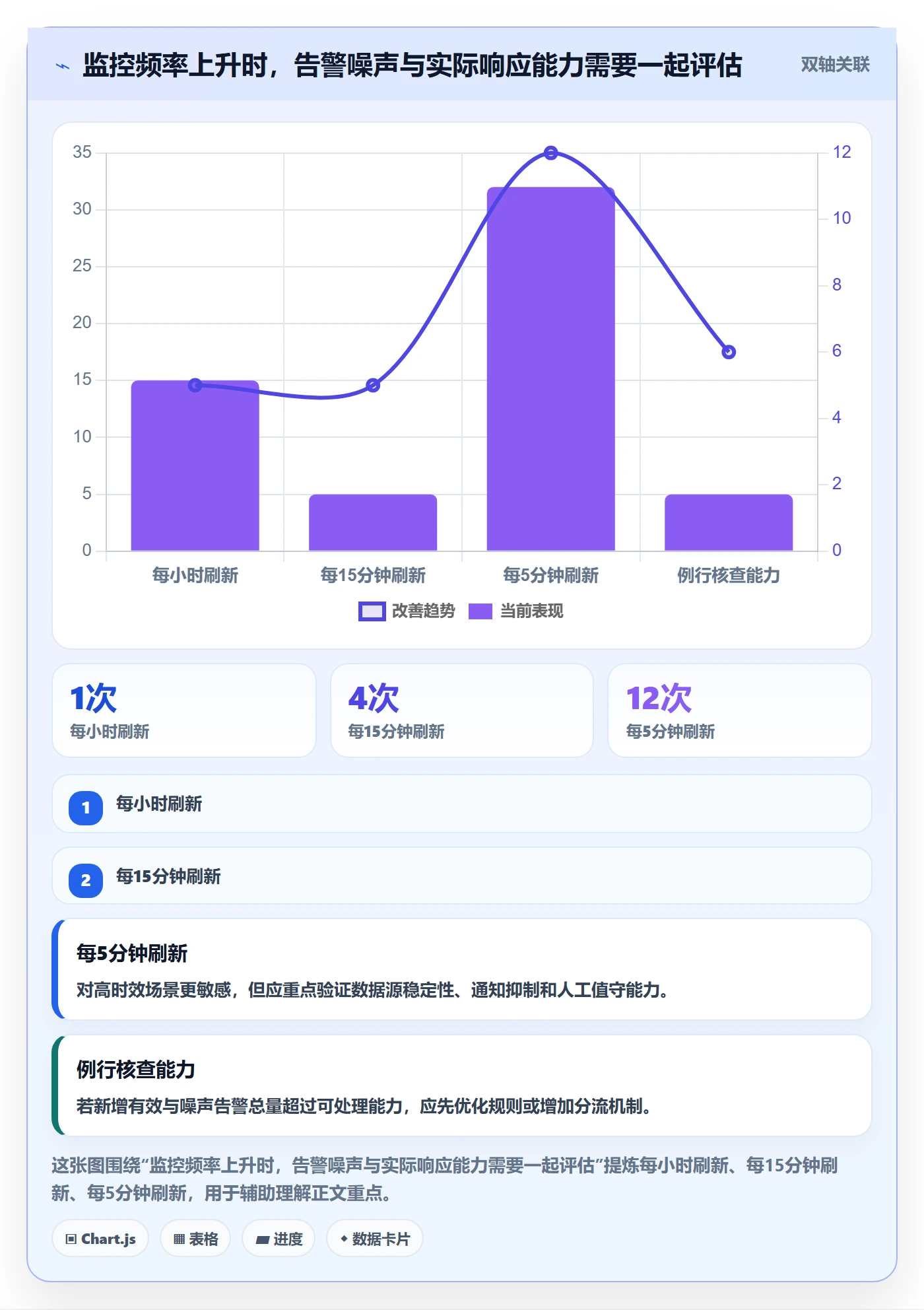Click the summary paragraph starting 这张图围绕
Viewport: 924px width, 1310px height.
445,1179
